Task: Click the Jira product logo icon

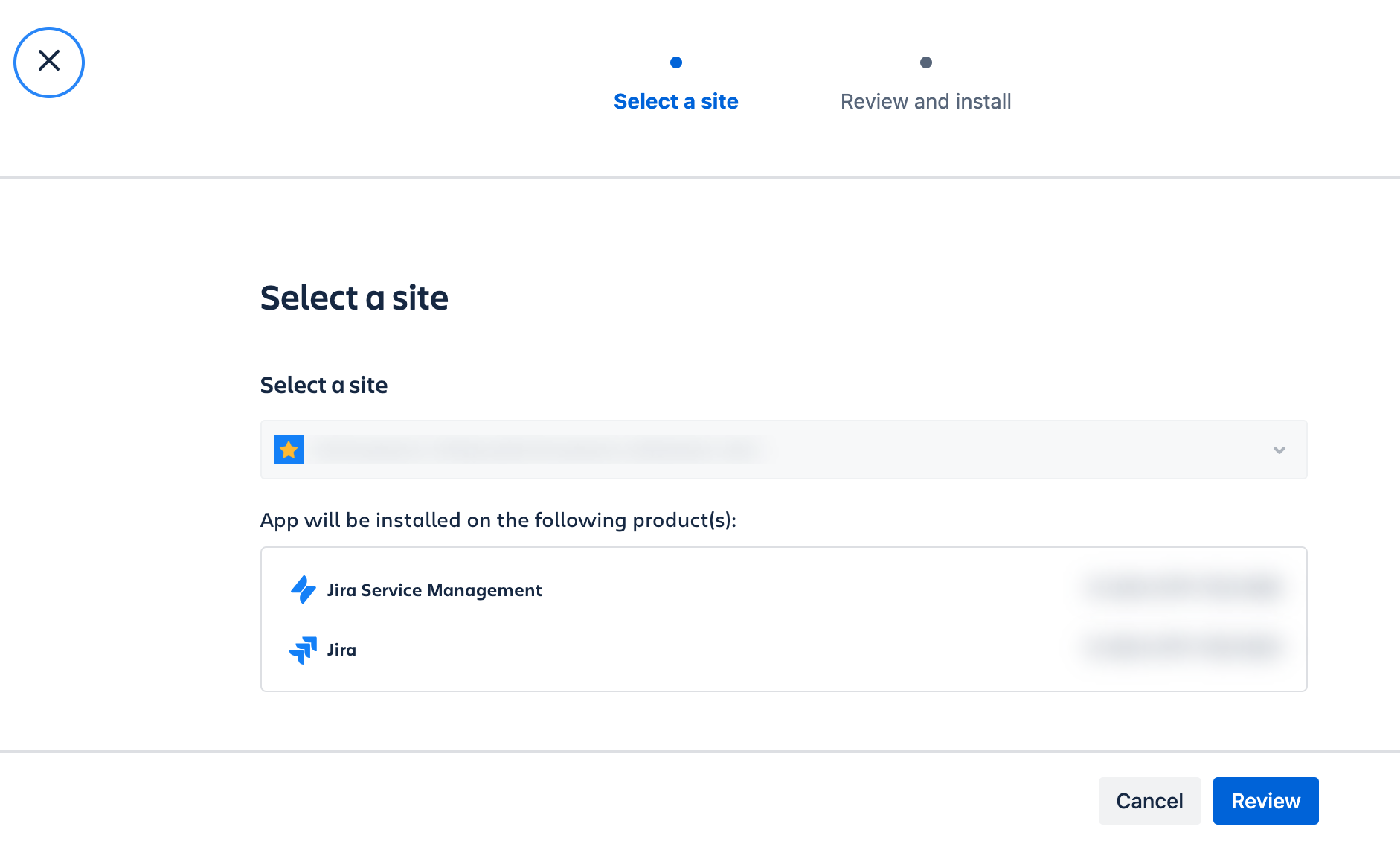Action: 303,650
